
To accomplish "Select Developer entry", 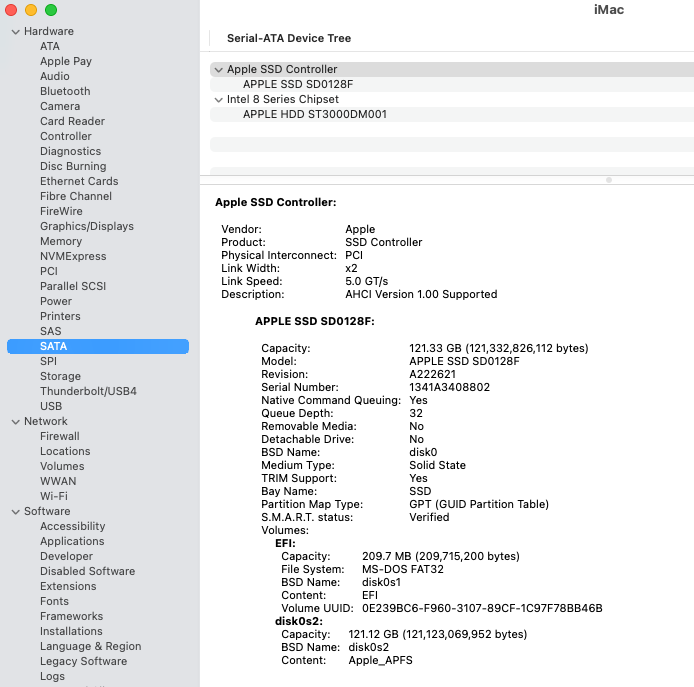I will pyautogui.click(x=66, y=556).
